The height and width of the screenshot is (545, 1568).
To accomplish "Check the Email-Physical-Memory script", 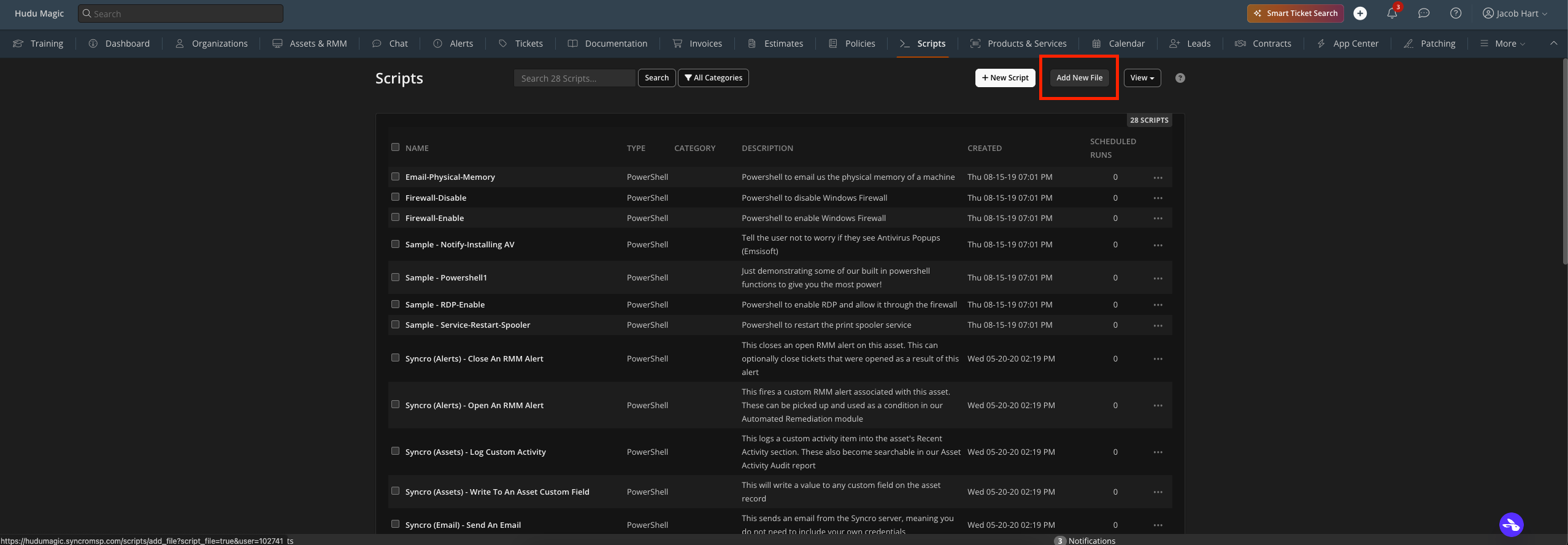I will (x=395, y=177).
